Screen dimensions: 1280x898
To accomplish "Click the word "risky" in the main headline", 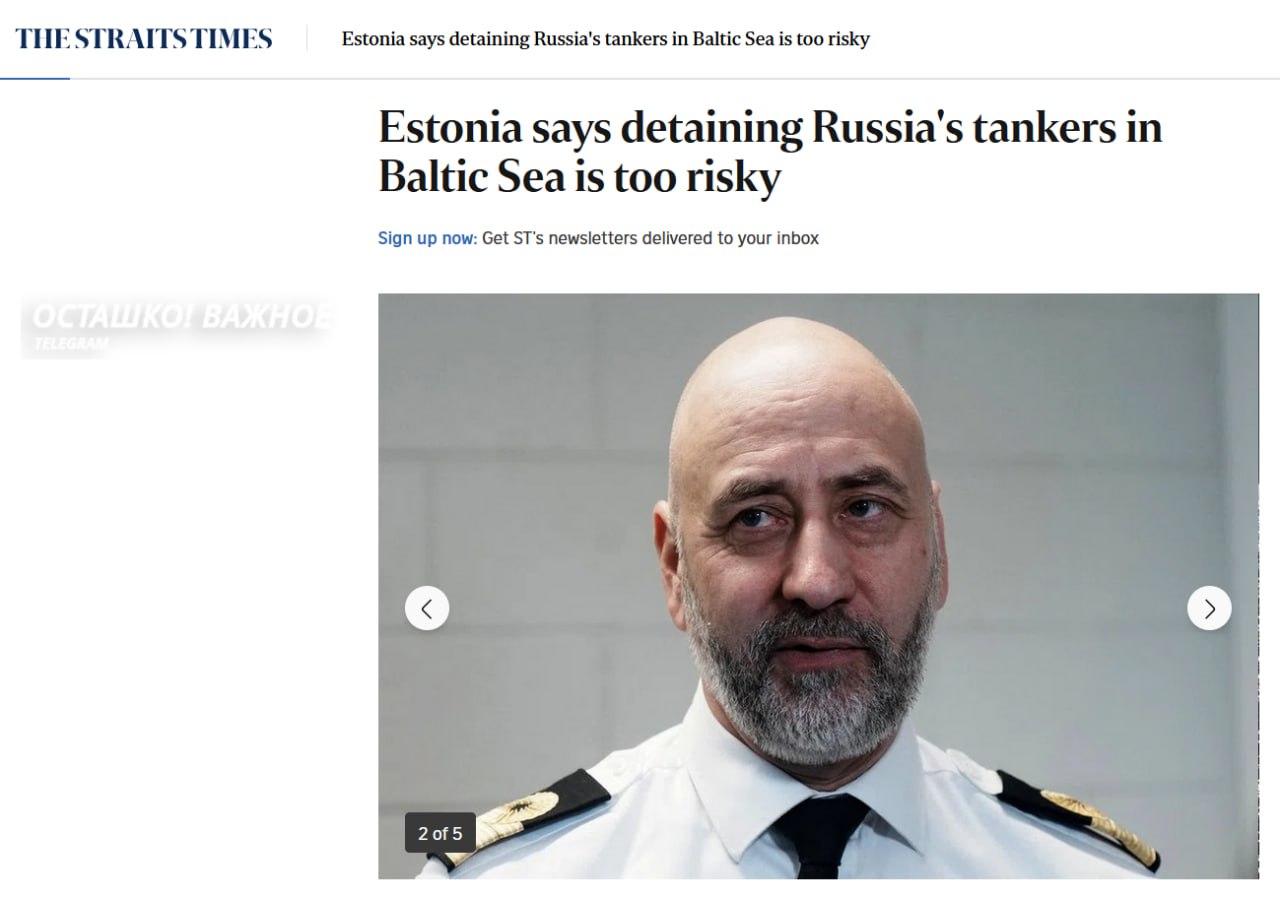I will (x=732, y=178).
